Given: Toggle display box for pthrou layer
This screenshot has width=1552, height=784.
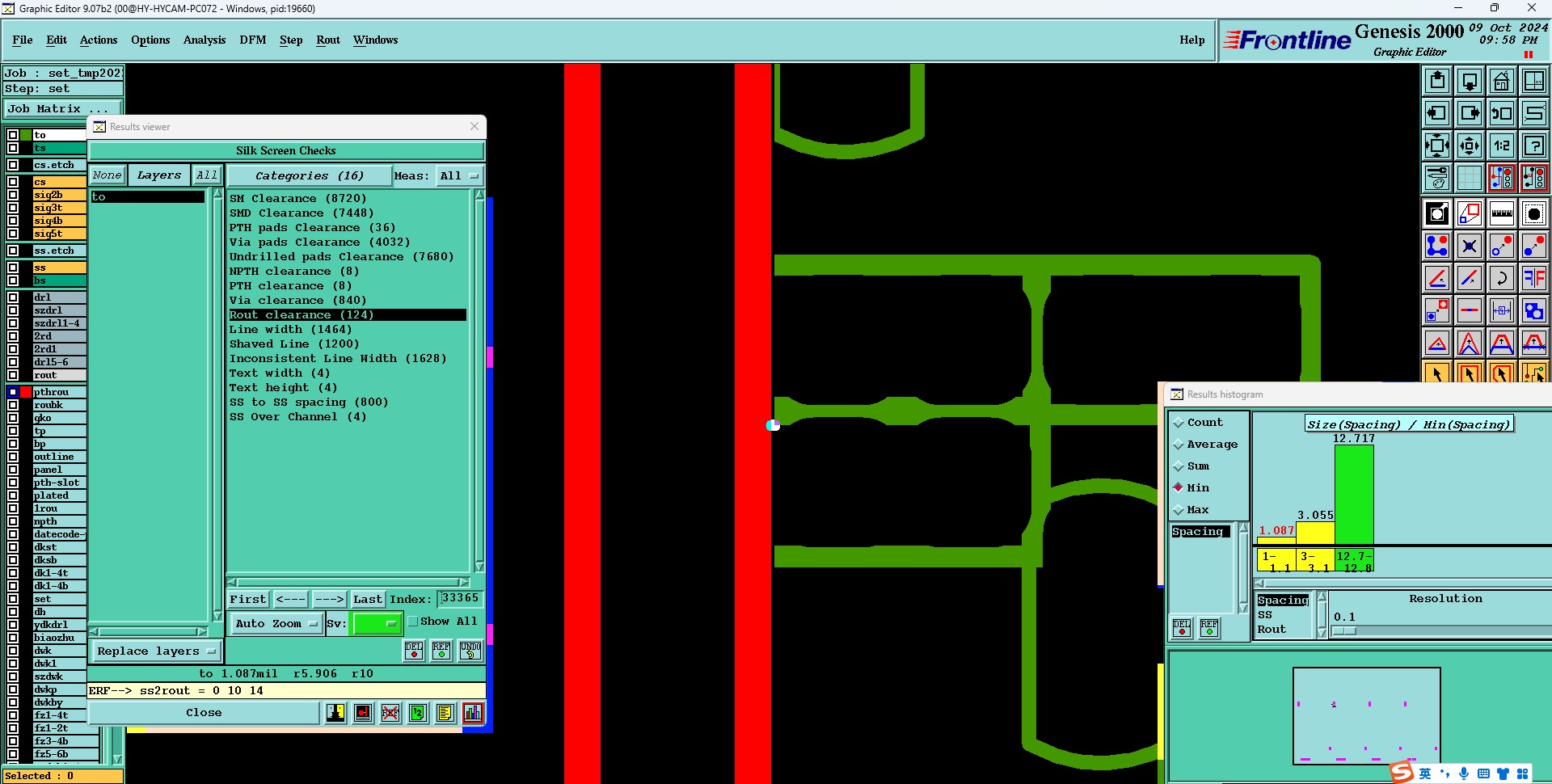Looking at the screenshot, I should (x=13, y=392).
